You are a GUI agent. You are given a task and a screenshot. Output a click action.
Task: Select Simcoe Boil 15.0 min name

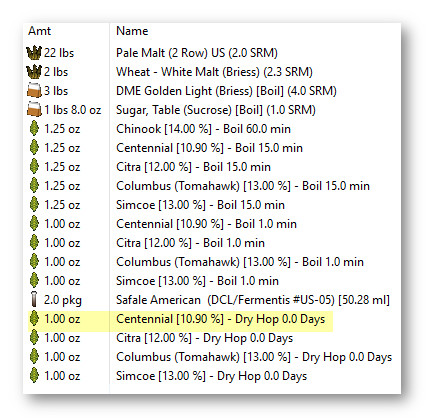pyautogui.click(x=200, y=205)
